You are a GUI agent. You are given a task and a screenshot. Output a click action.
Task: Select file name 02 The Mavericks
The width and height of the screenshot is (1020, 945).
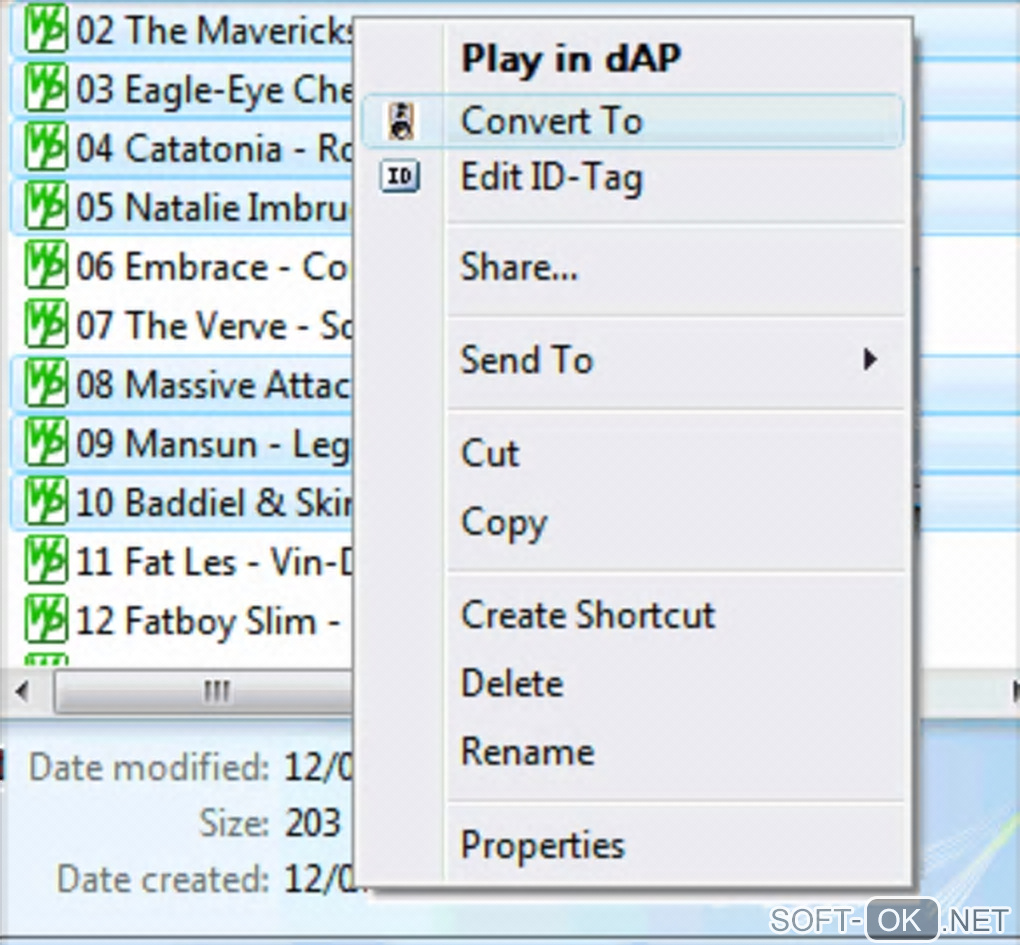(214, 30)
